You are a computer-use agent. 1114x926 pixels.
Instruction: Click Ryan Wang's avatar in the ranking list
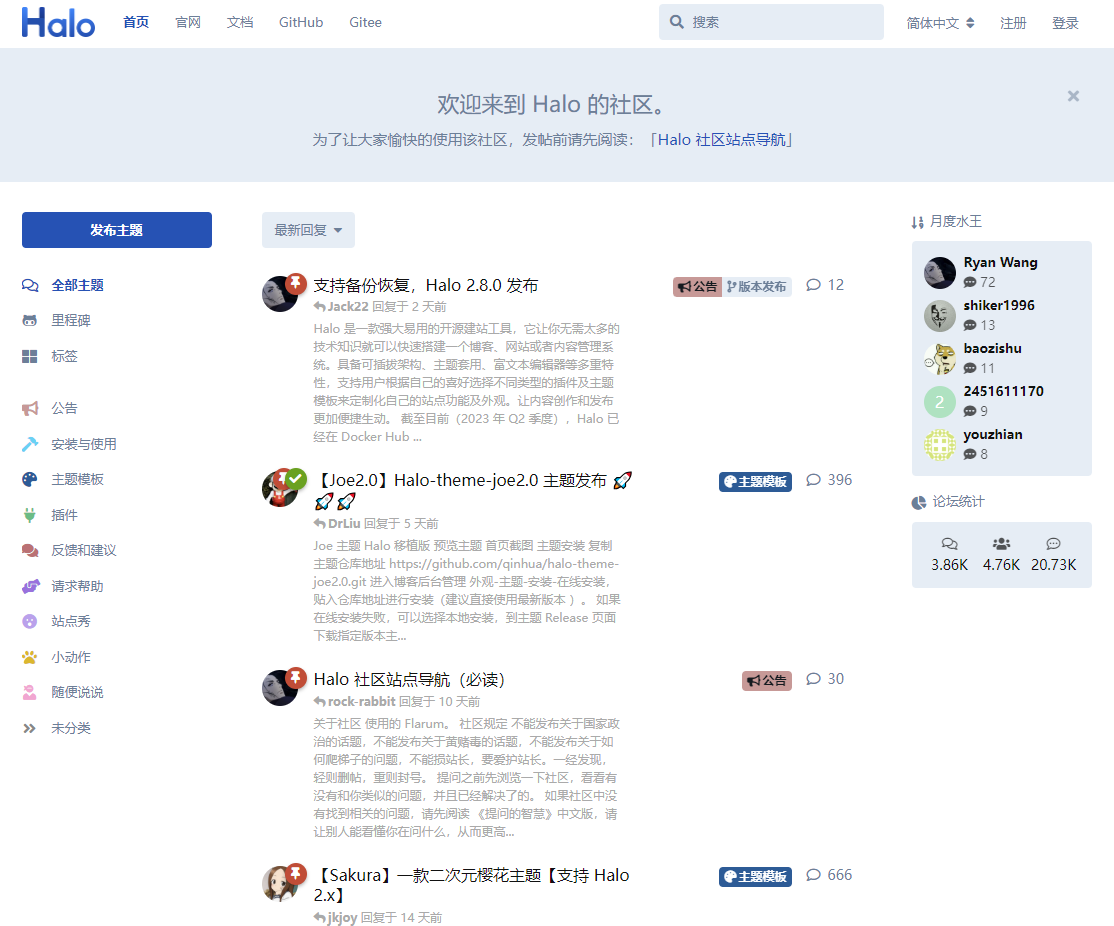click(939, 272)
